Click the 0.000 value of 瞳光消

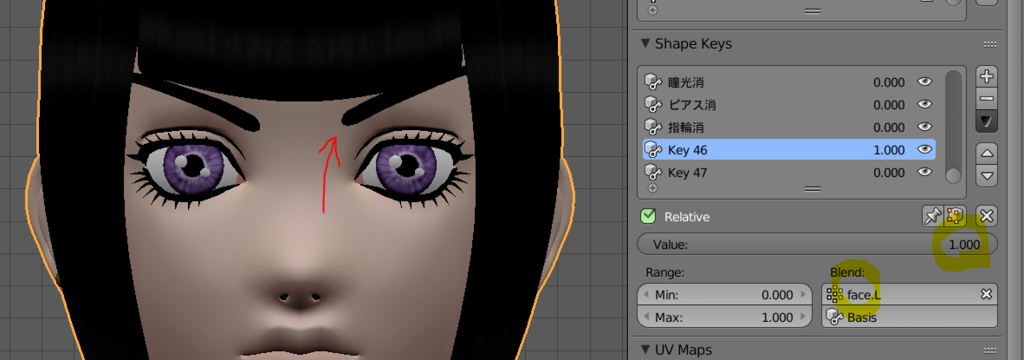(x=889, y=82)
